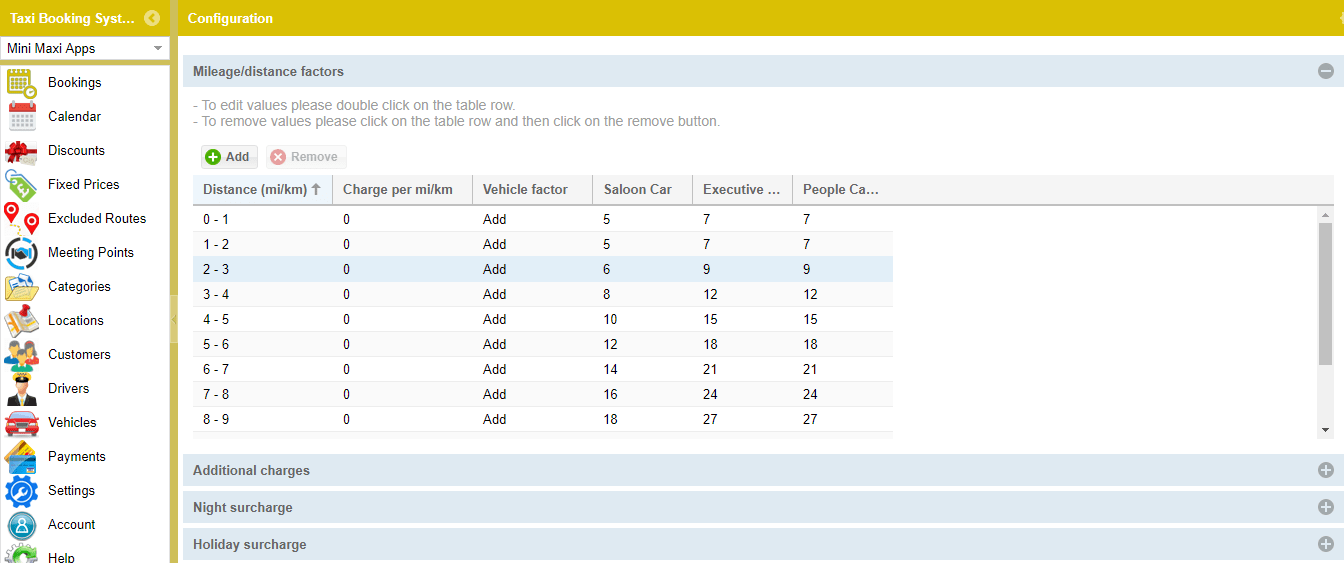Click the Discounts gift icon

coord(22,151)
